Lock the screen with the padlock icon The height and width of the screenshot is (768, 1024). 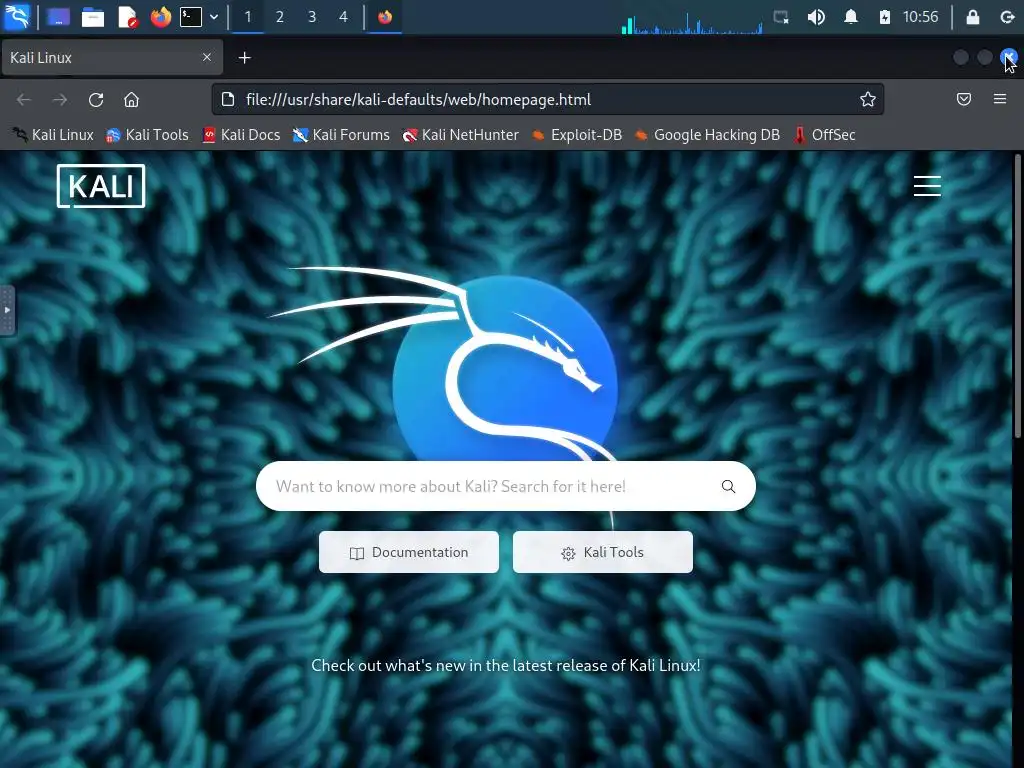point(972,17)
